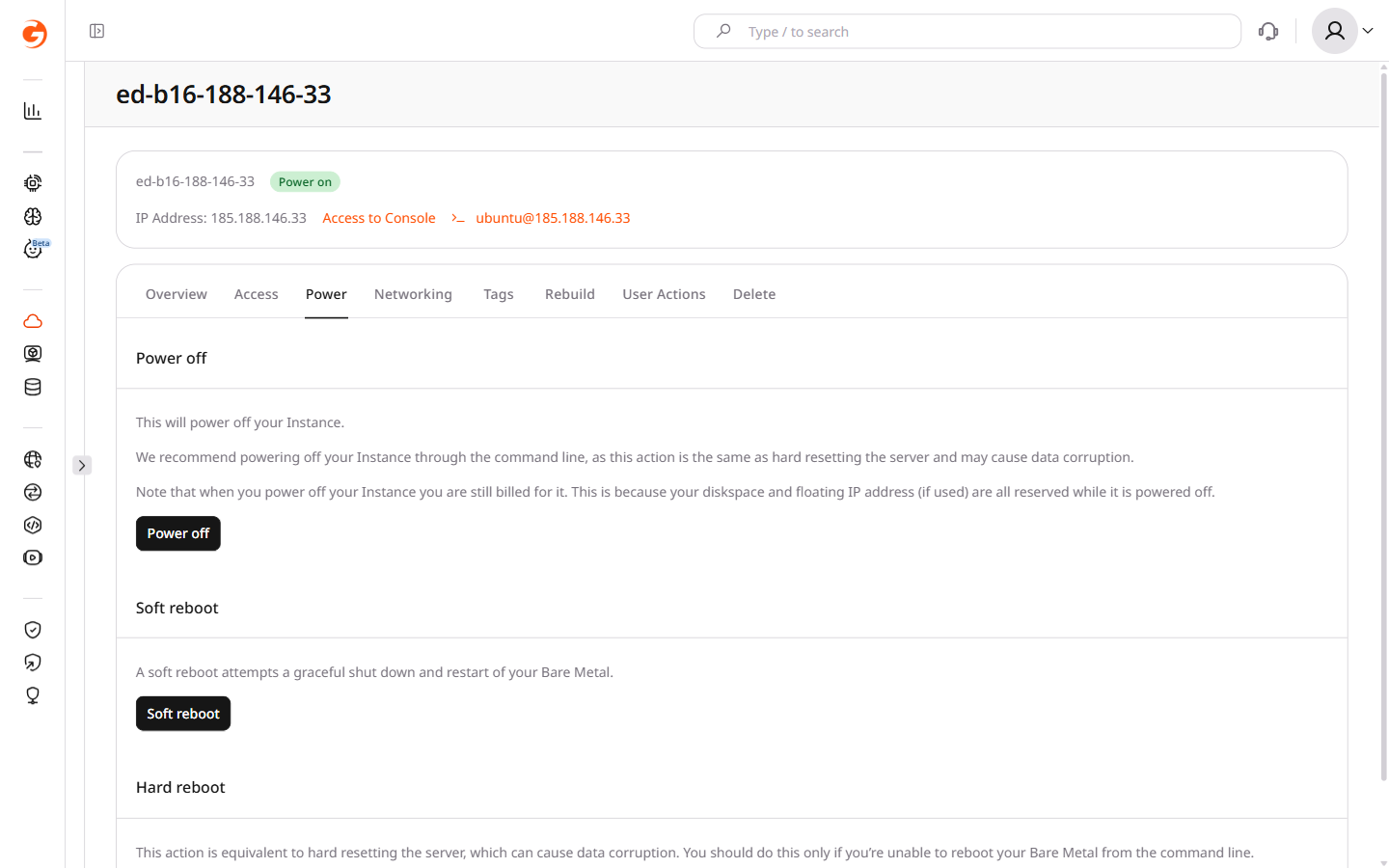The width and height of the screenshot is (1389, 868).
Task: Click the user avatar icon
Action: tap(1334, 31)
